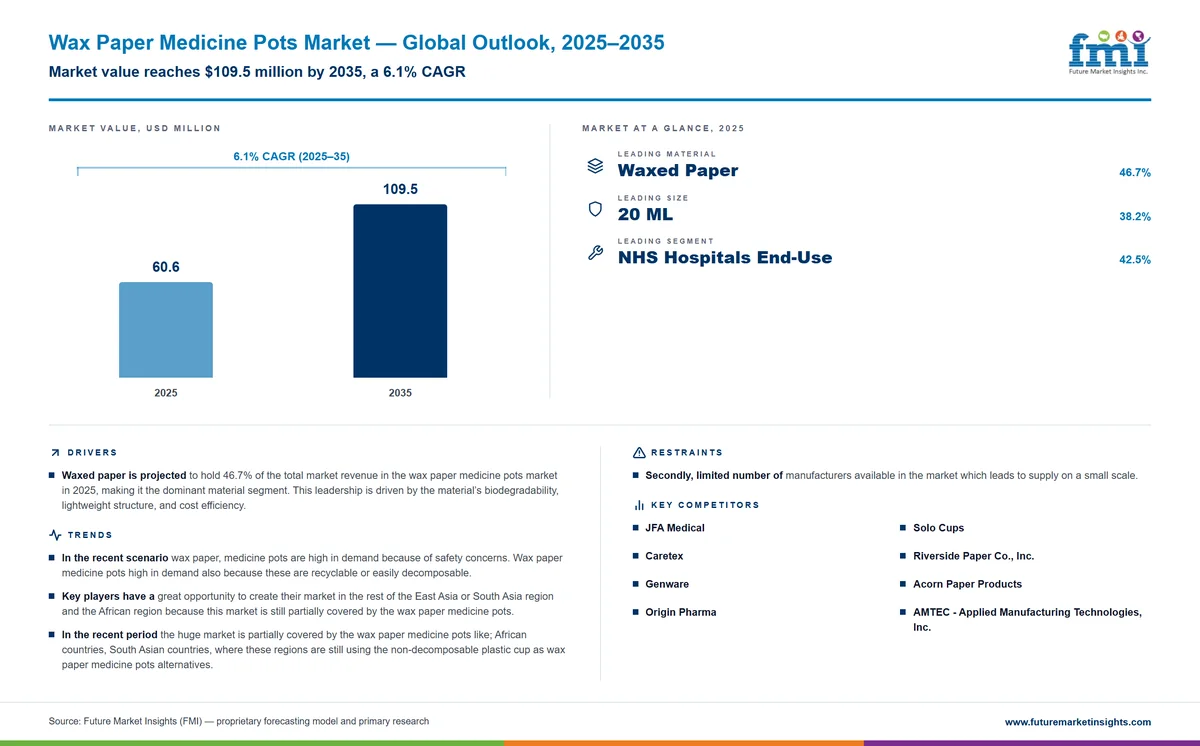Click the dark blue 2035 bar
This screenshot has width=1200, height=746.
400,291
